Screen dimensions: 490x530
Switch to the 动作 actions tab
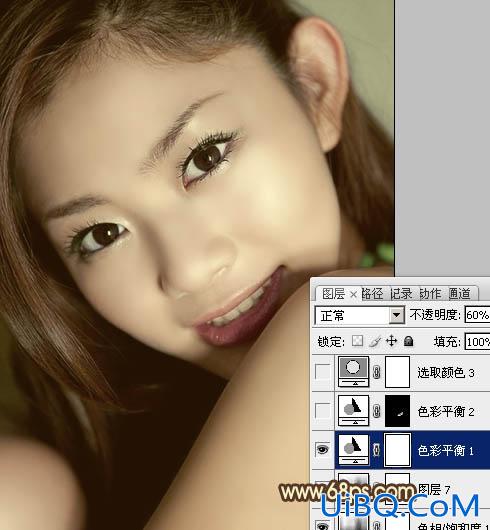point(430,294)
